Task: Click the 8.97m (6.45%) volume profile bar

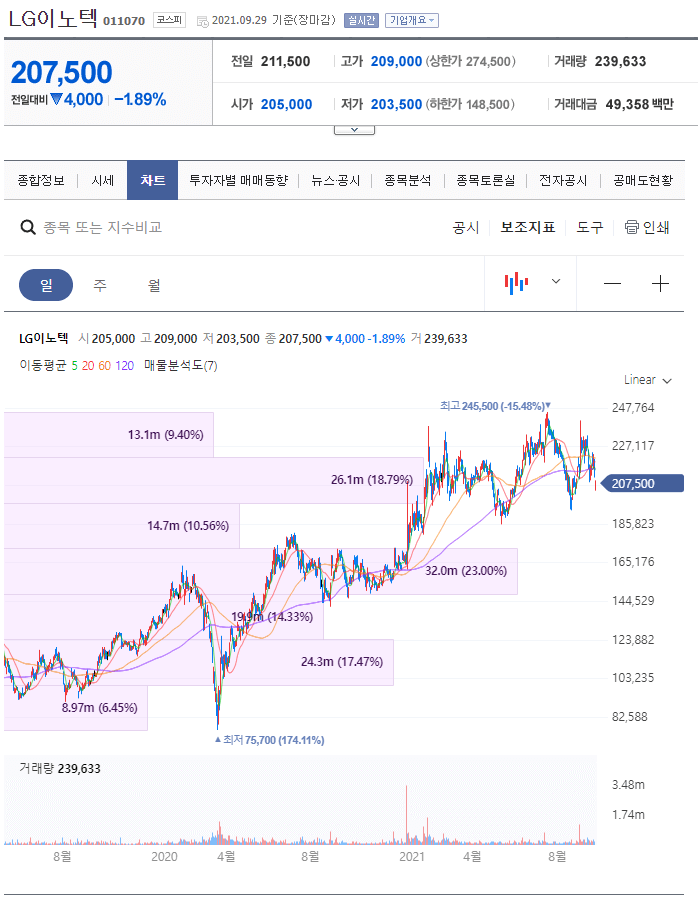Action: 76,708
